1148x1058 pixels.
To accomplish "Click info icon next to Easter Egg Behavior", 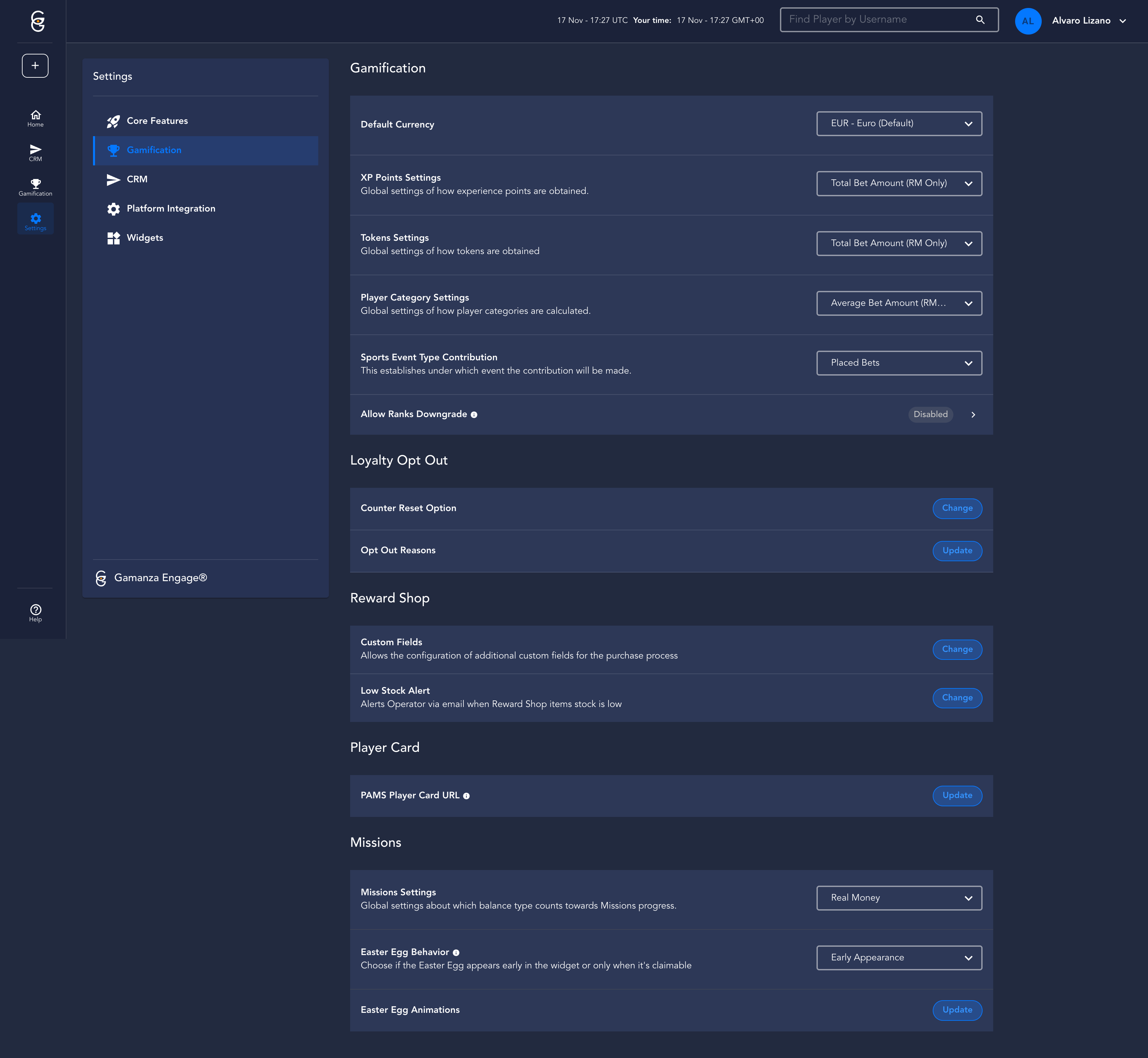I will click(456, 953).
